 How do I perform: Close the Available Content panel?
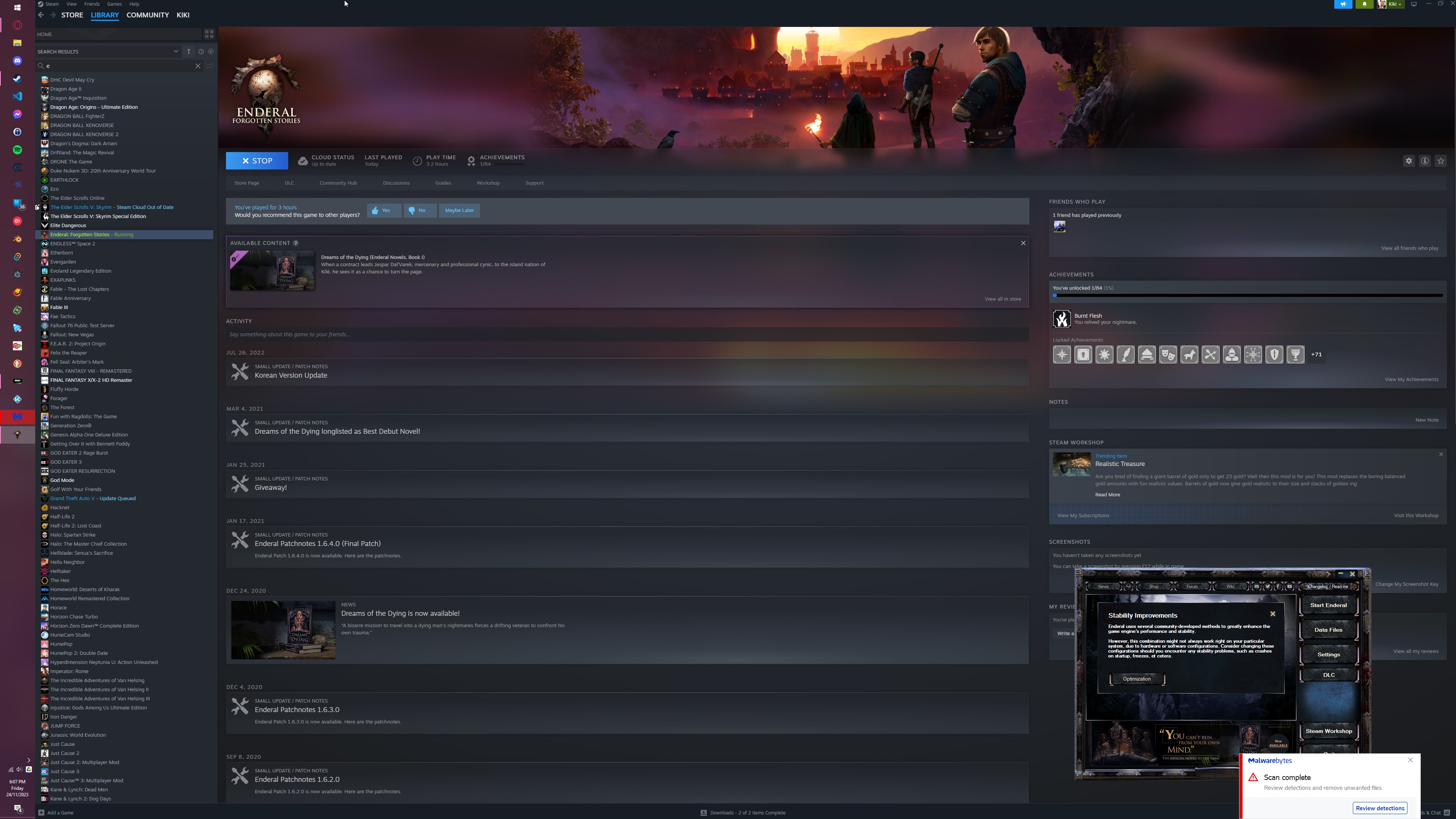(1023, 243)
